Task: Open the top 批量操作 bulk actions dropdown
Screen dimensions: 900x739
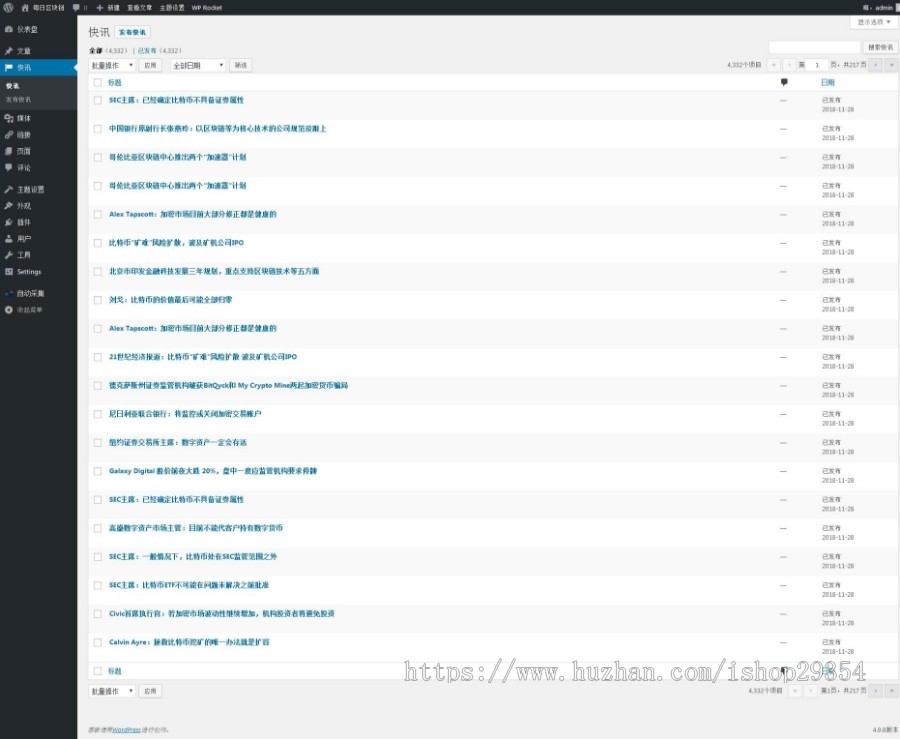Action: [111, 65]
